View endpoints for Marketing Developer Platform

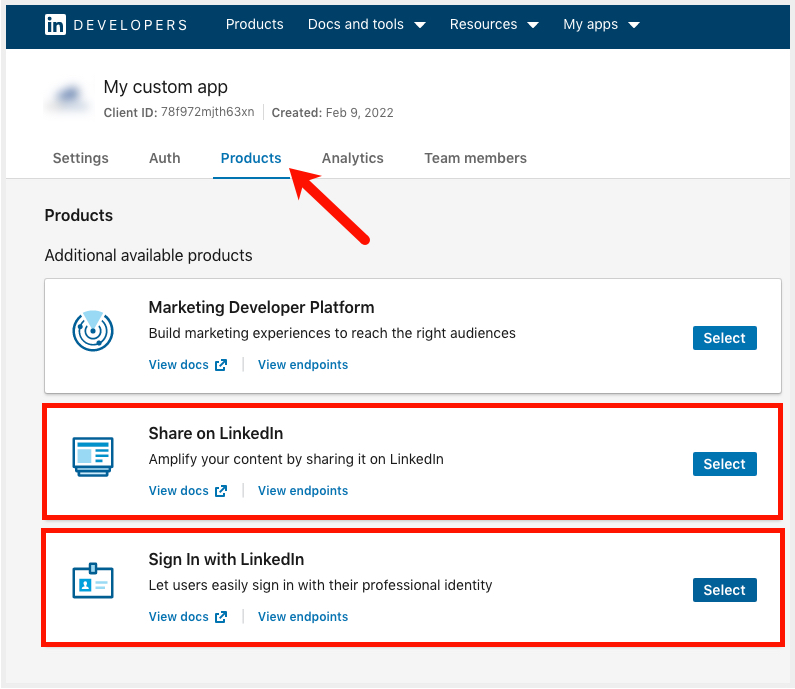point(303,365)
